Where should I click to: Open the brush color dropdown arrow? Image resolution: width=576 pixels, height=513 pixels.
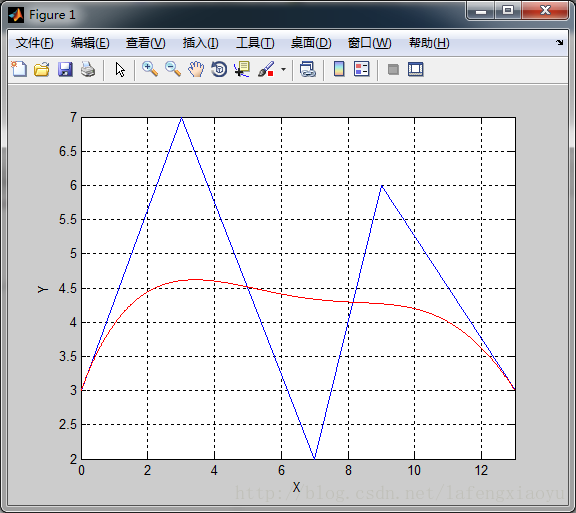(x=283, y=69)
